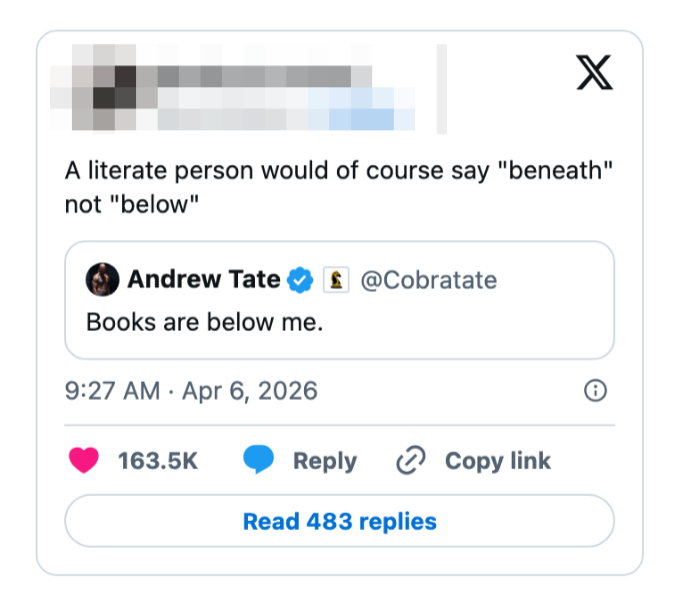The height and width of the screenshot is (600, 678).
Task: Click the blue verified badge next to Andrew Tate
Action: tap(301, 280)
